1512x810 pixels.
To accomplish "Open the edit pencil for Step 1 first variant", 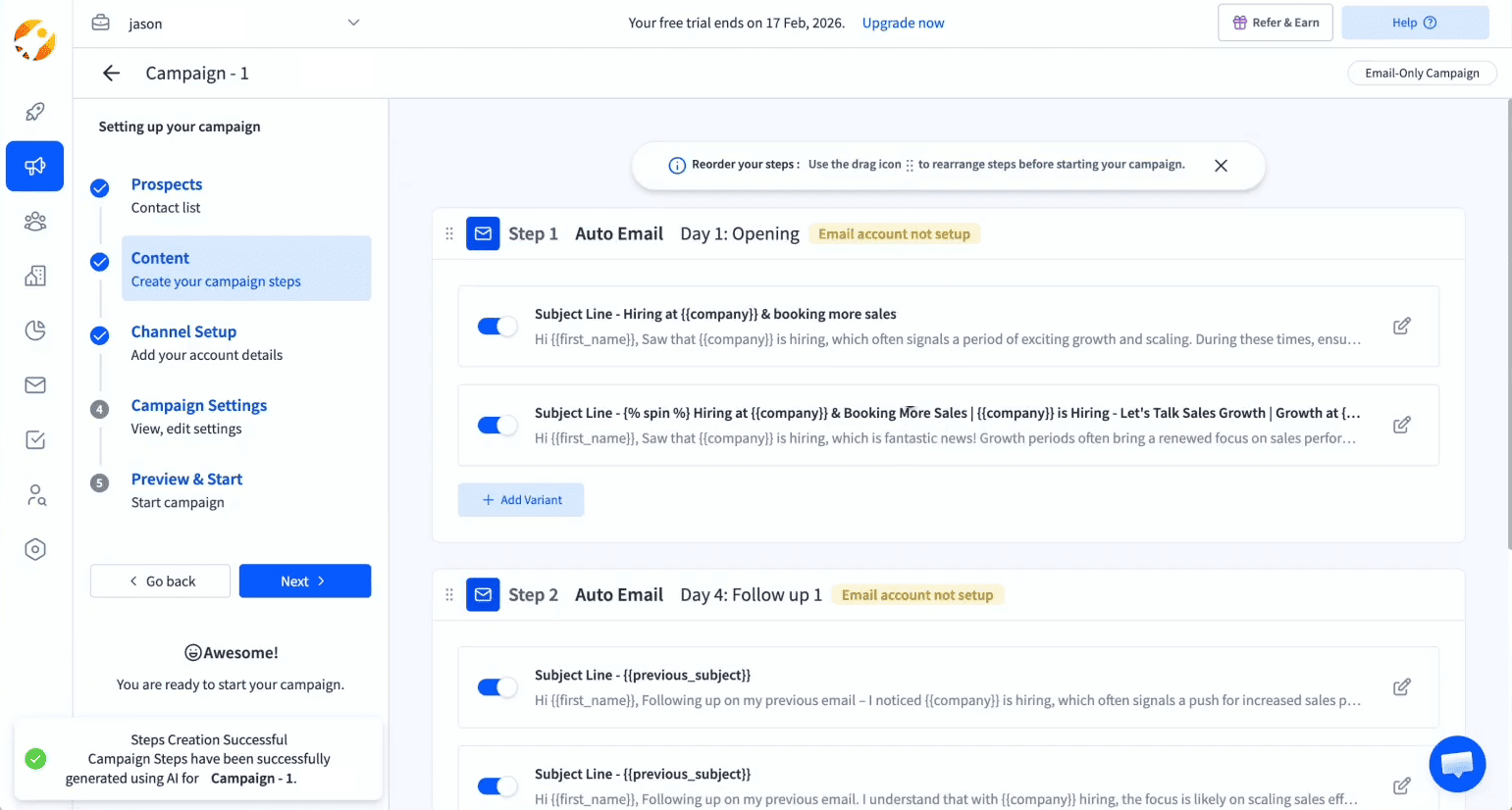I will click(x=1401, y=326).
